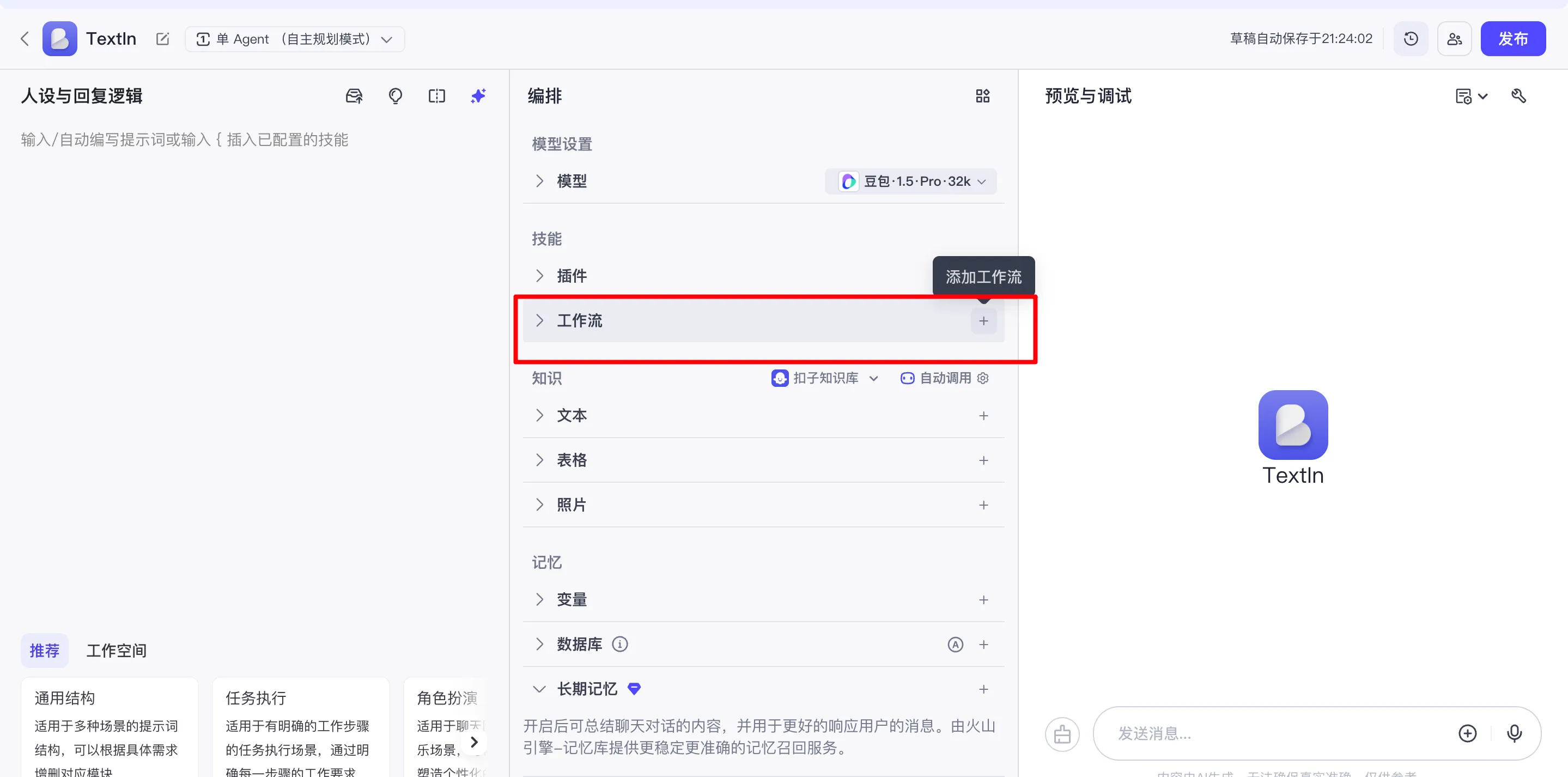The height and width of the screenshot is (777, 1568).
Task: Switch to the 工作空间 tab
Action: (116, 651)
